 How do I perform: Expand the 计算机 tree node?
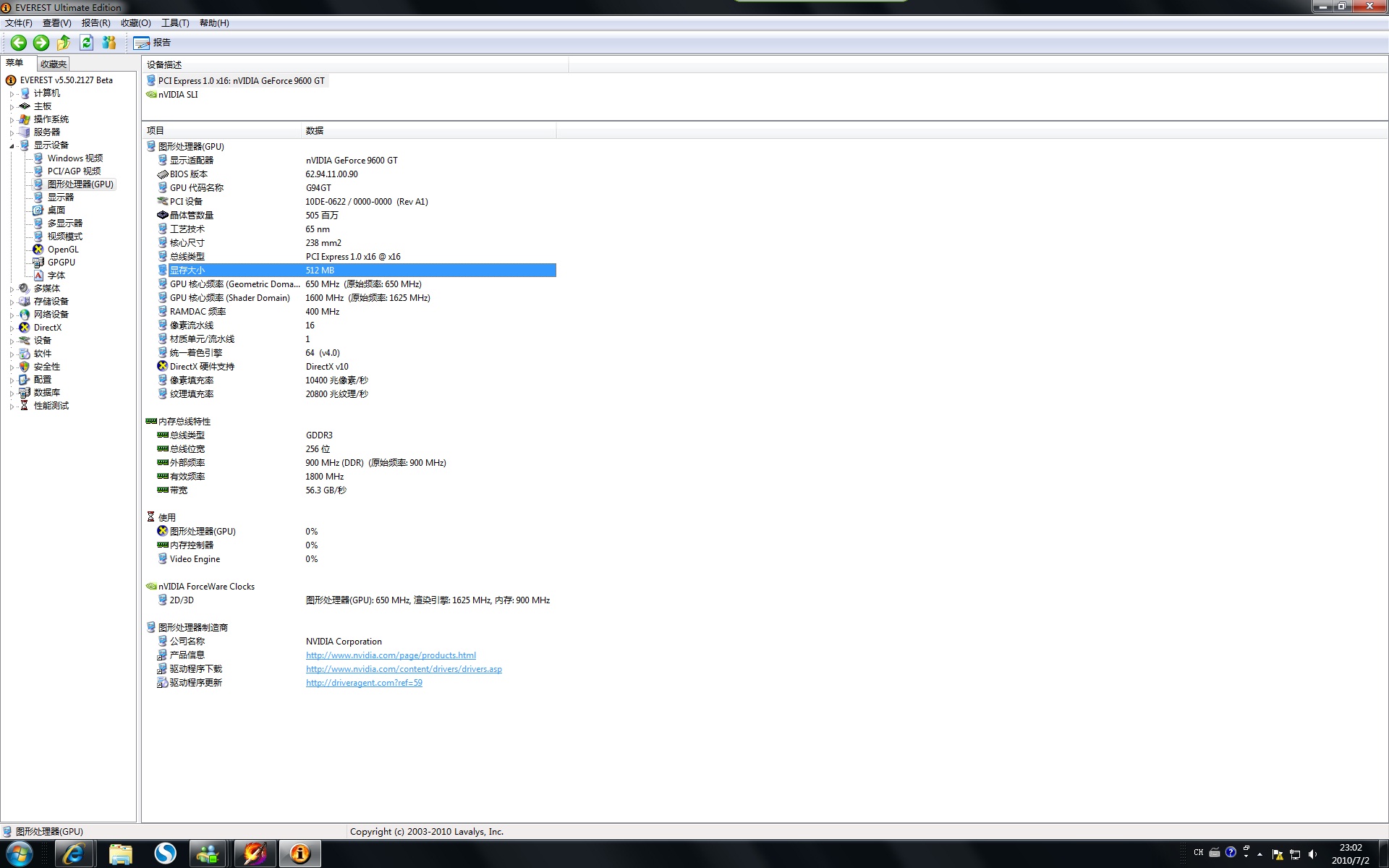(12, 94)
